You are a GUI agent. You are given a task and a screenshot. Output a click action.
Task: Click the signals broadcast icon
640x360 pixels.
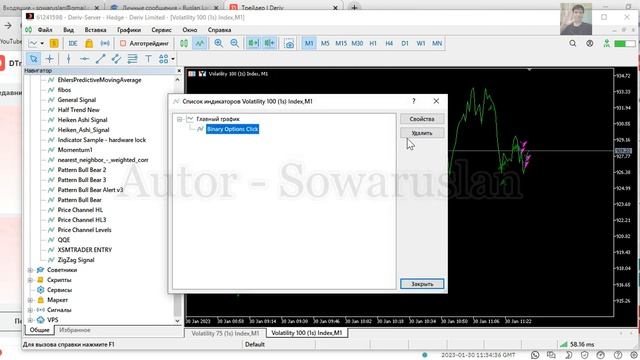(x=105, y=43)
